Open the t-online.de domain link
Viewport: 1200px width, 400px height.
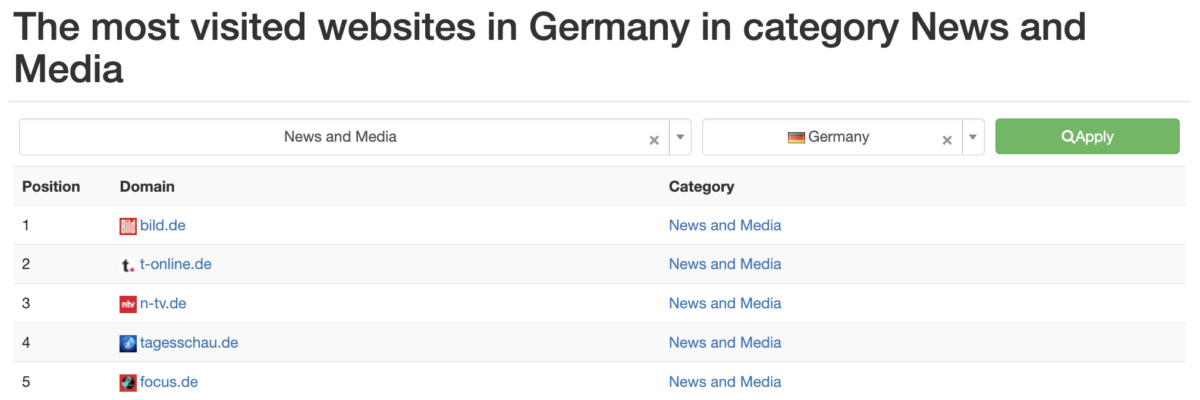click(176, 265)
